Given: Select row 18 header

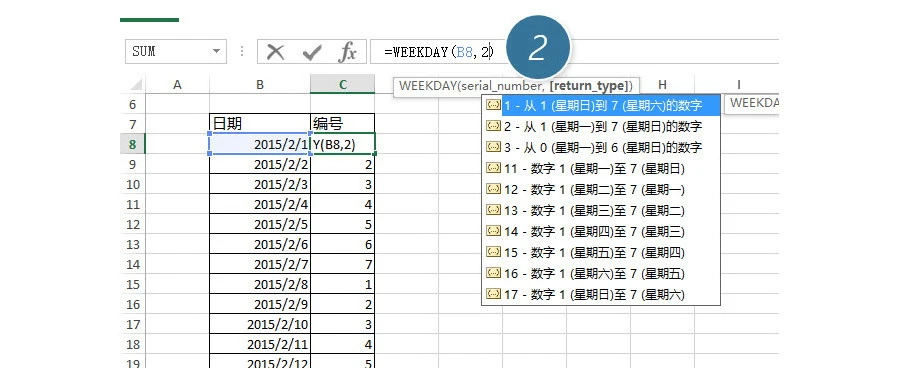Looking at the screenshot, I should (133, 344).
